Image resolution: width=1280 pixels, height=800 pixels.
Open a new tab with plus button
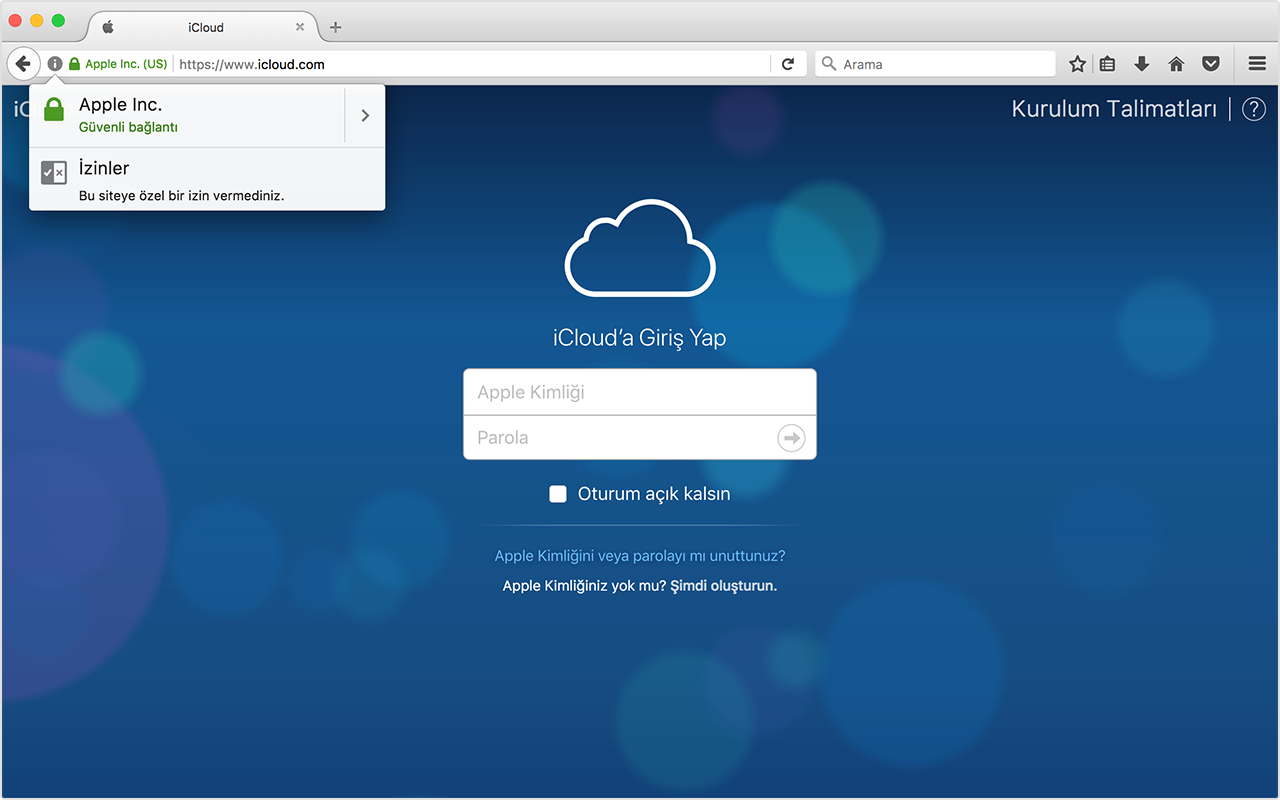(x=335, y=27)
